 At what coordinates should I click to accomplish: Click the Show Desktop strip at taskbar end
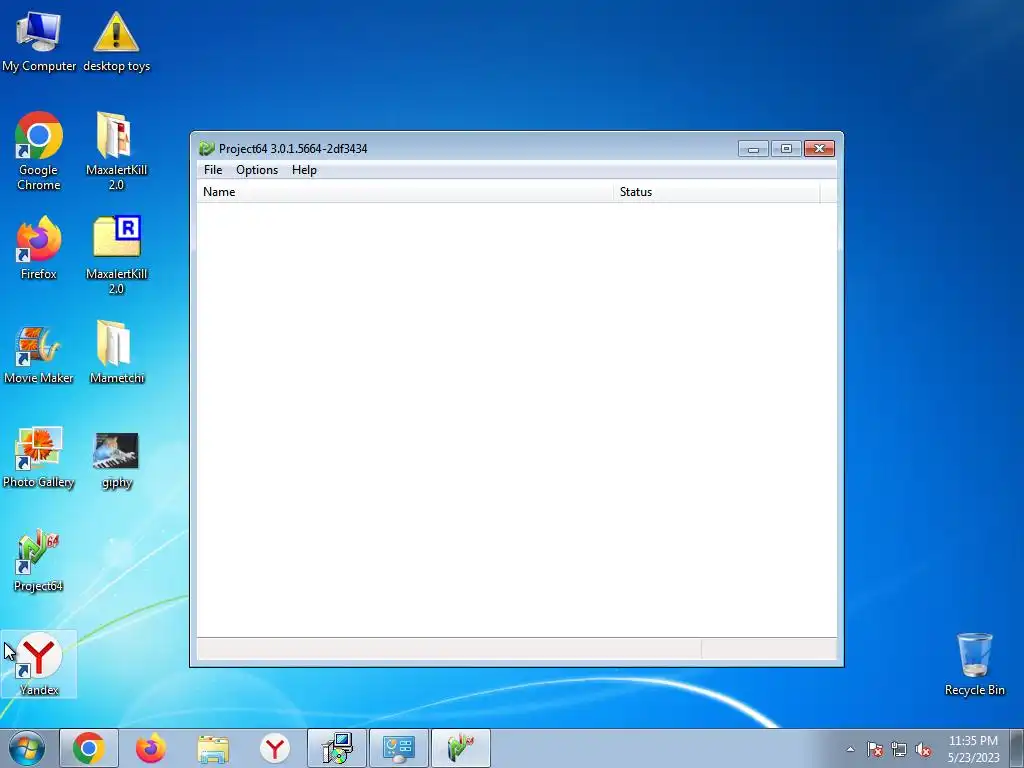coord(1017,748)
